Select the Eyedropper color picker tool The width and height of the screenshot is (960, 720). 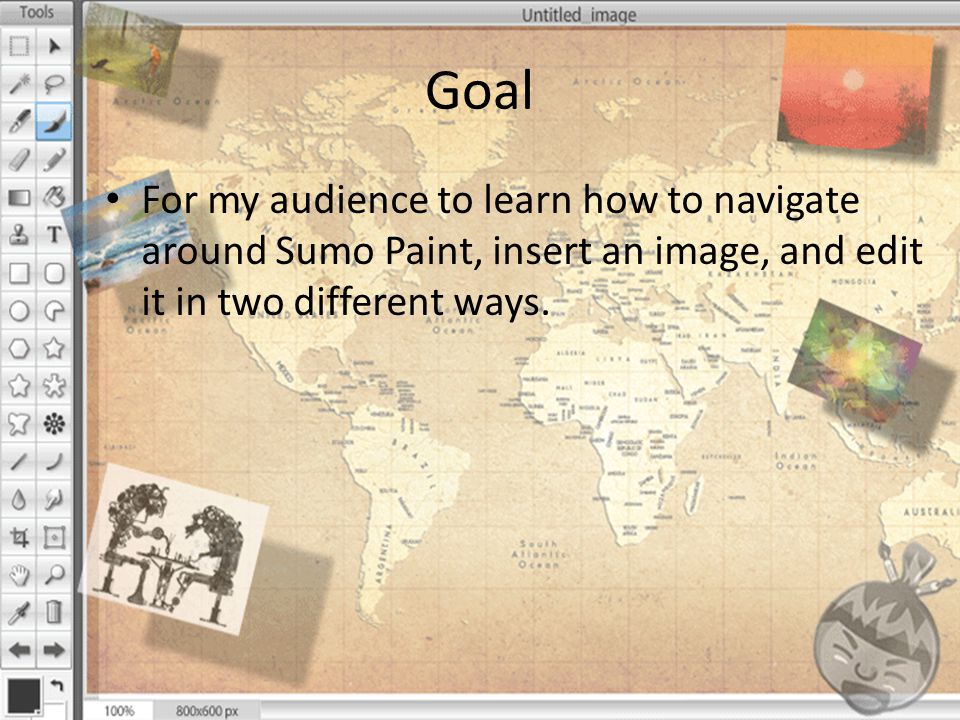pos(19,612)
